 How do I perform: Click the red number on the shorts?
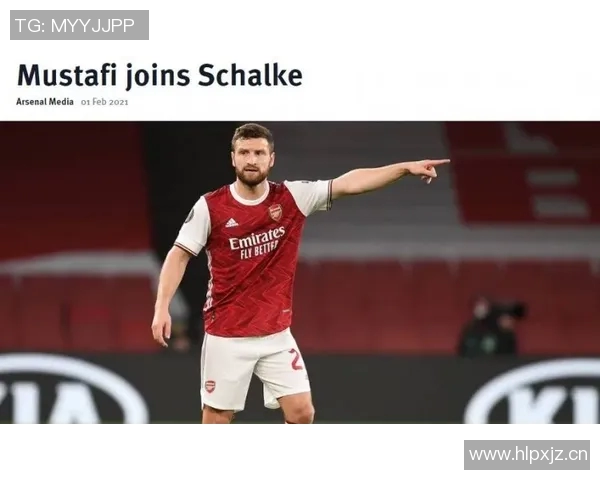296,359
